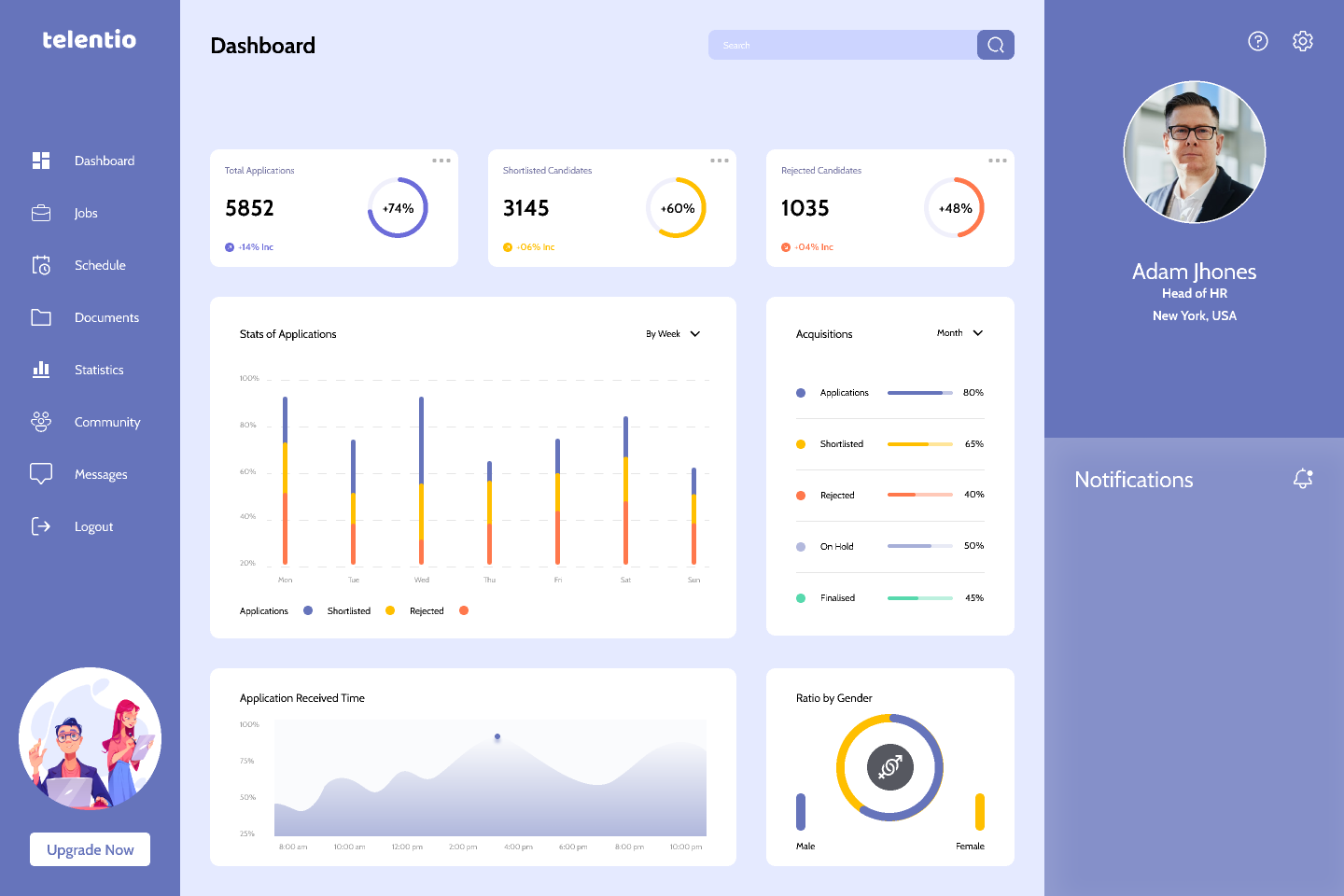This screenshot has height=896, width=1344.
Task: Click the Wed bar in applications chart
Action: [x=422, y=481]
